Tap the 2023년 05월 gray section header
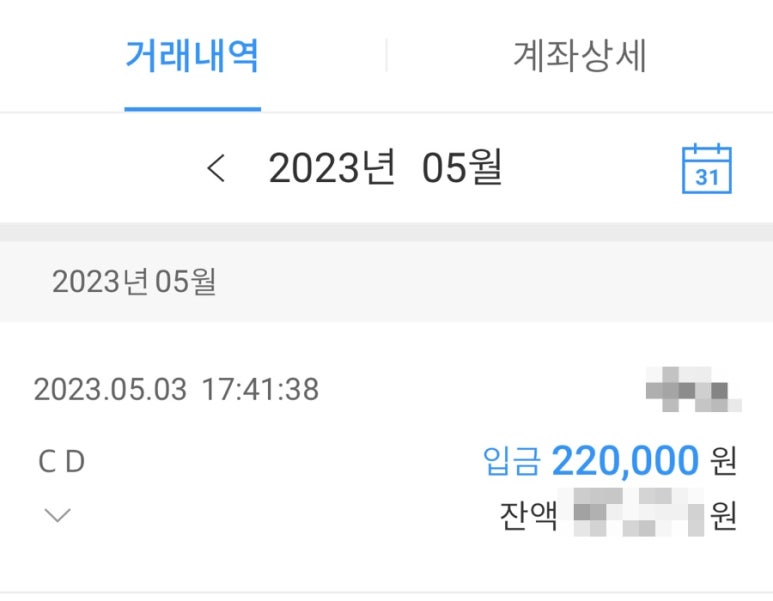Screen dimensions: 773x601 pyautogui.click(x=386, y=282)
